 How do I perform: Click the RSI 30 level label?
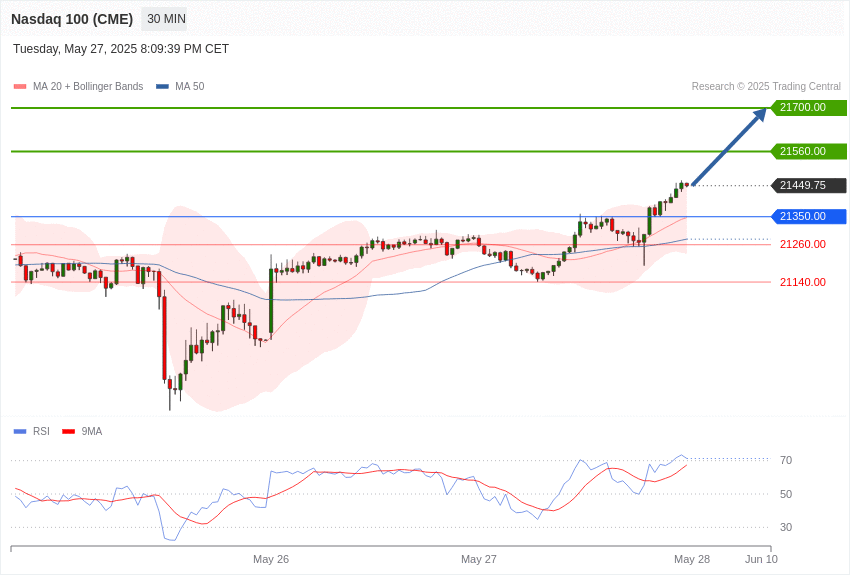click(x=785, y=527)
